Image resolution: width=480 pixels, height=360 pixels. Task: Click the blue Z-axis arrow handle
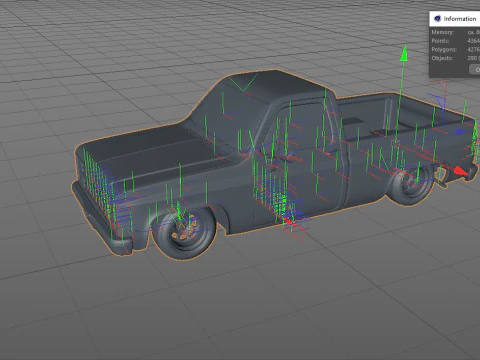coord(461,132)
